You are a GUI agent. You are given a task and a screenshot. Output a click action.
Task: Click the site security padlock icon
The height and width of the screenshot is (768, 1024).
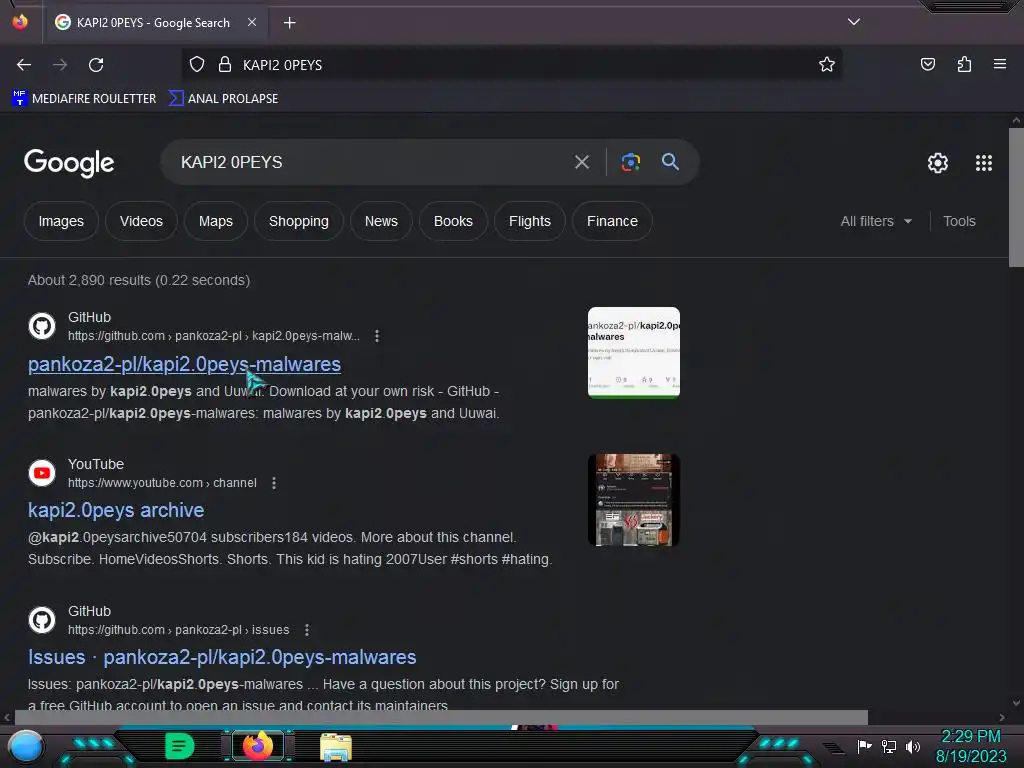(x=225, y=65)
